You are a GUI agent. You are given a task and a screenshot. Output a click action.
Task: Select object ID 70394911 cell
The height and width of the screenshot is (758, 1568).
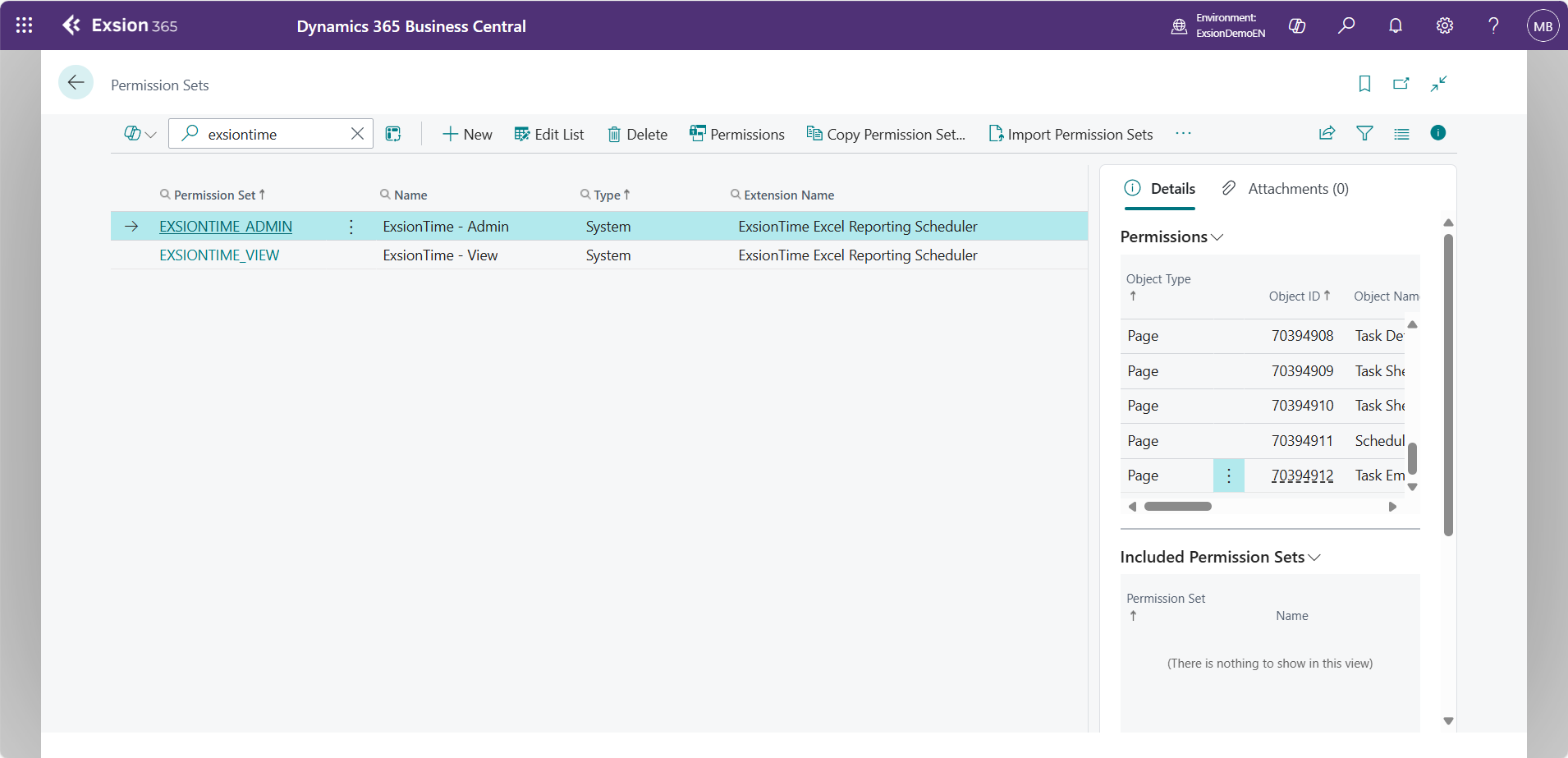(1303, 441)
